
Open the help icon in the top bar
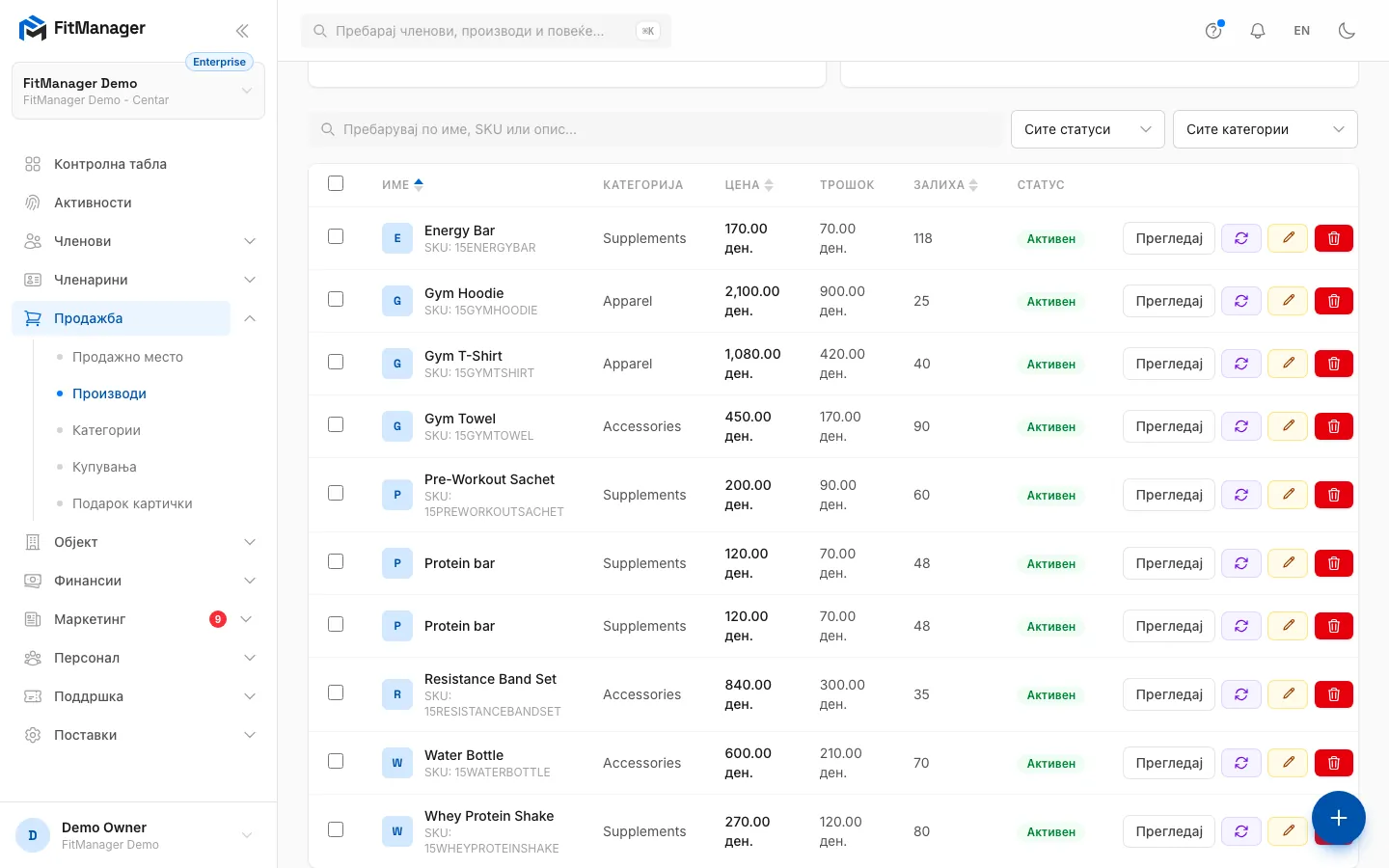click(1213, 31)
